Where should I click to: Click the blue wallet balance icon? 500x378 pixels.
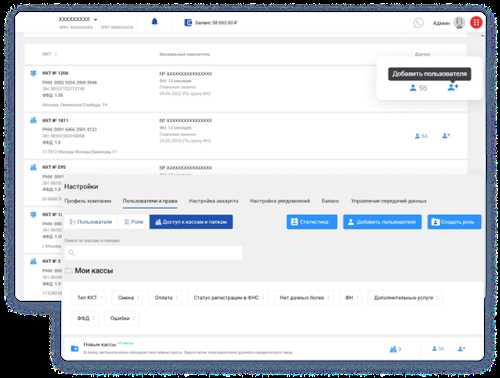188,22
